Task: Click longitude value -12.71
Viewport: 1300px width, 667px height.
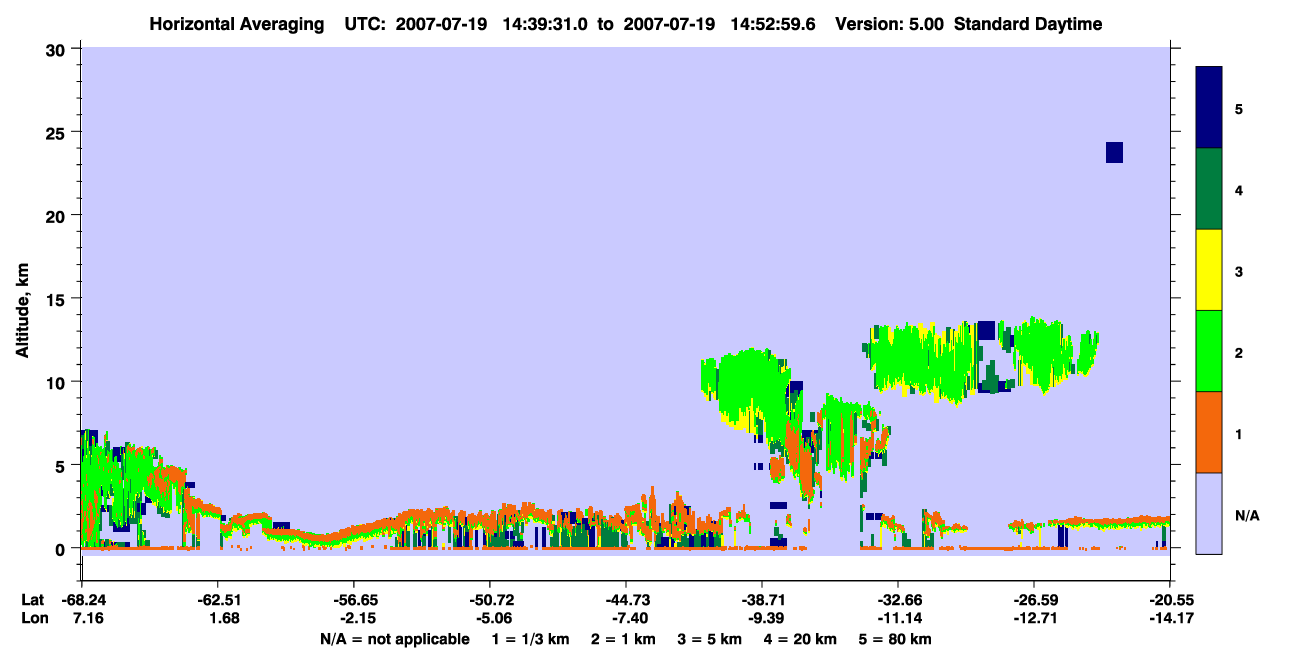Action: pyautogui.click(x=1034, y=618)
